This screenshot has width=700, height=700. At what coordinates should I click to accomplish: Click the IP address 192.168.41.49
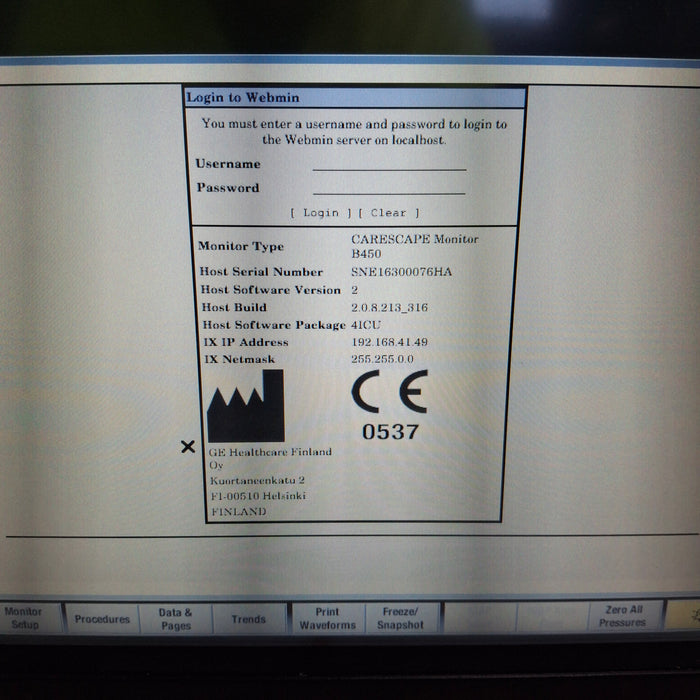[389, 342]
